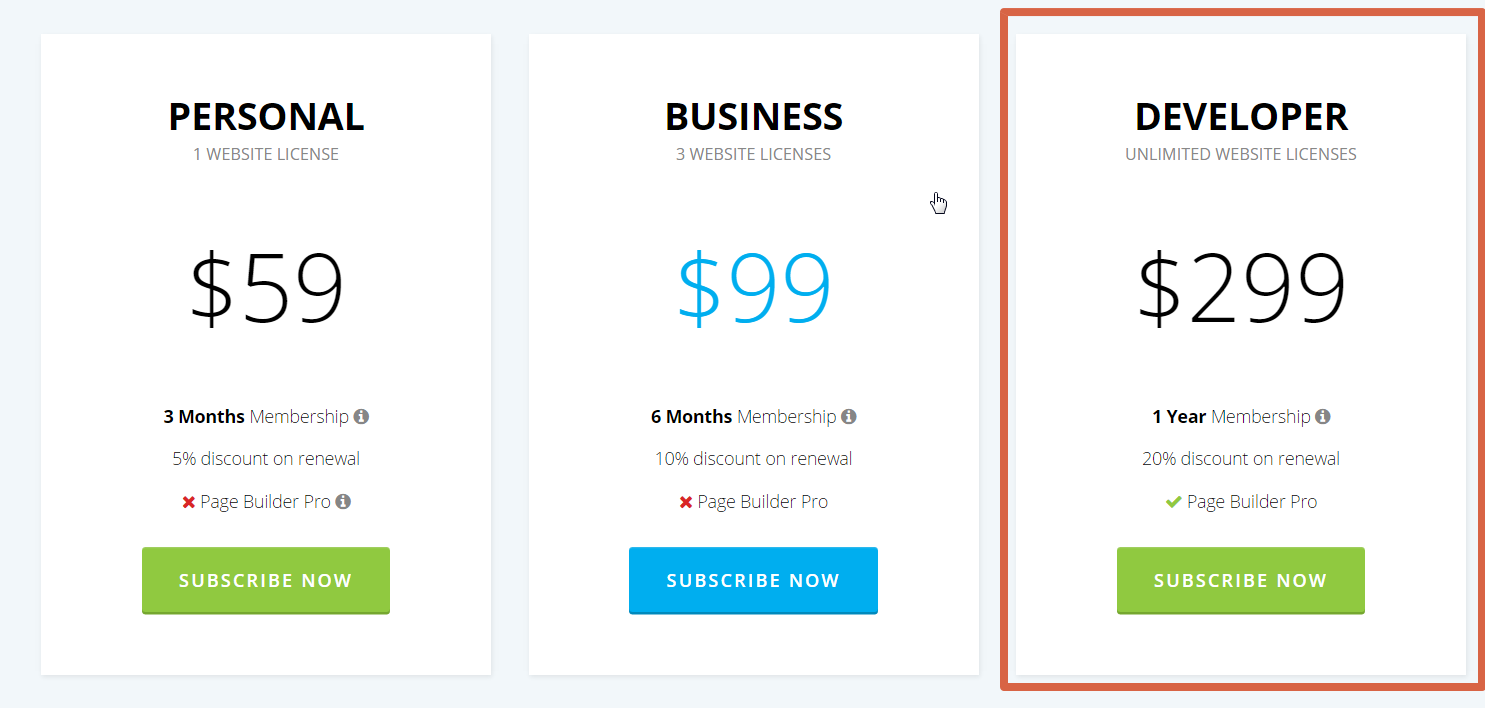Click red X icon in Business plan
This screenshot has width=1485, height=708.
pos(686,502)
